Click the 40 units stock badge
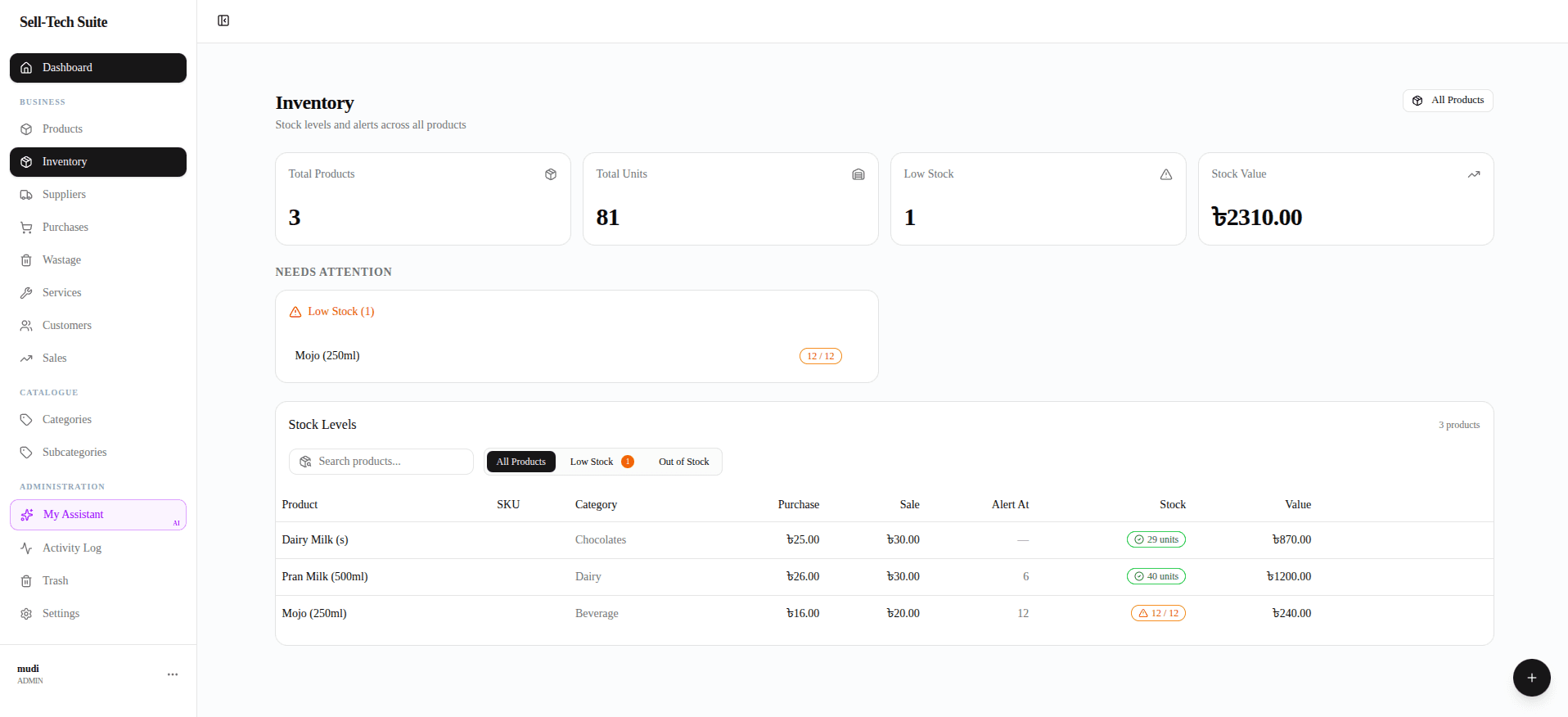Screen dimensions: 1568x717 (x=1156, y=577)
